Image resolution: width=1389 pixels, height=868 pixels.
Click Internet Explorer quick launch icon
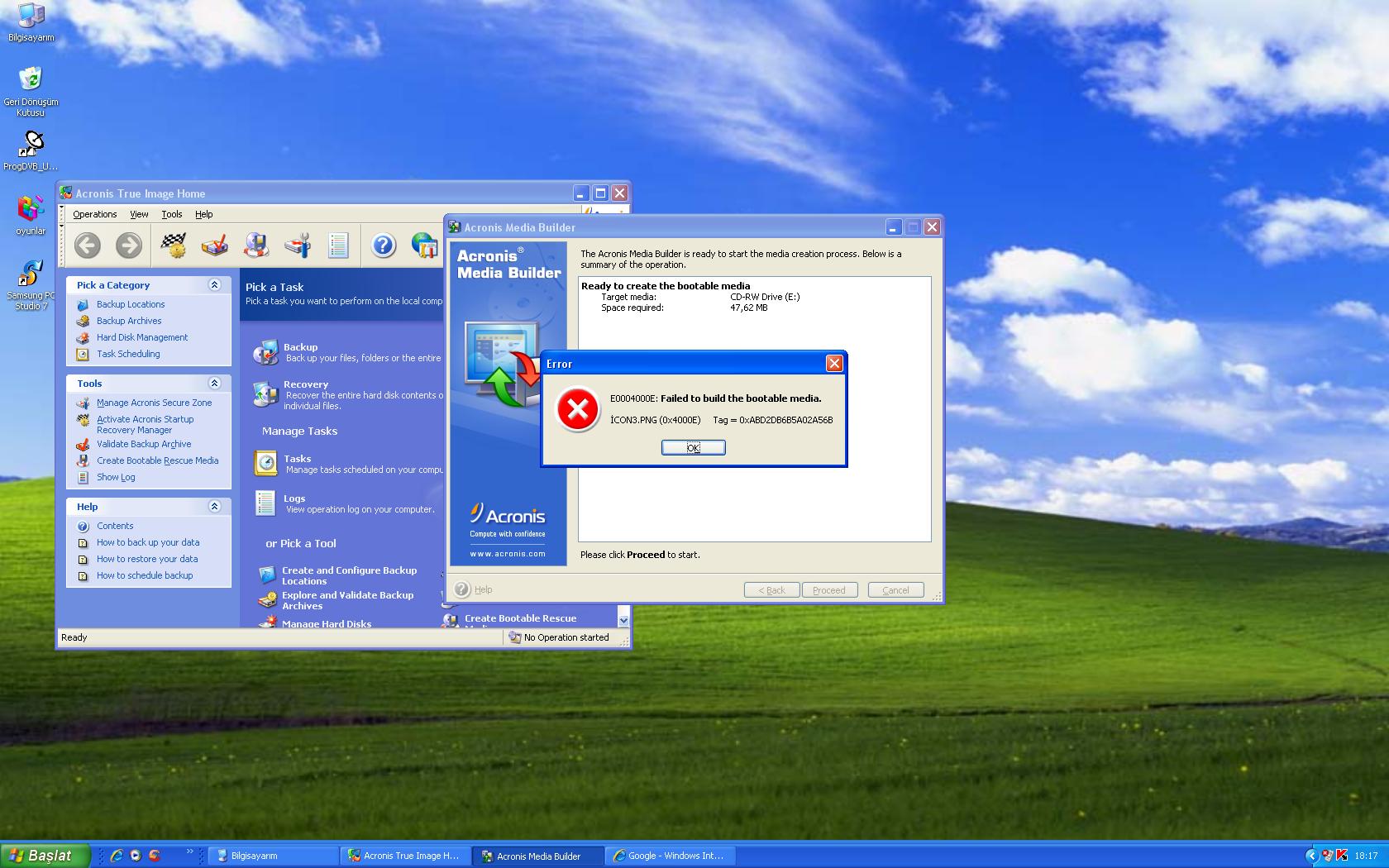pos(117,856)
